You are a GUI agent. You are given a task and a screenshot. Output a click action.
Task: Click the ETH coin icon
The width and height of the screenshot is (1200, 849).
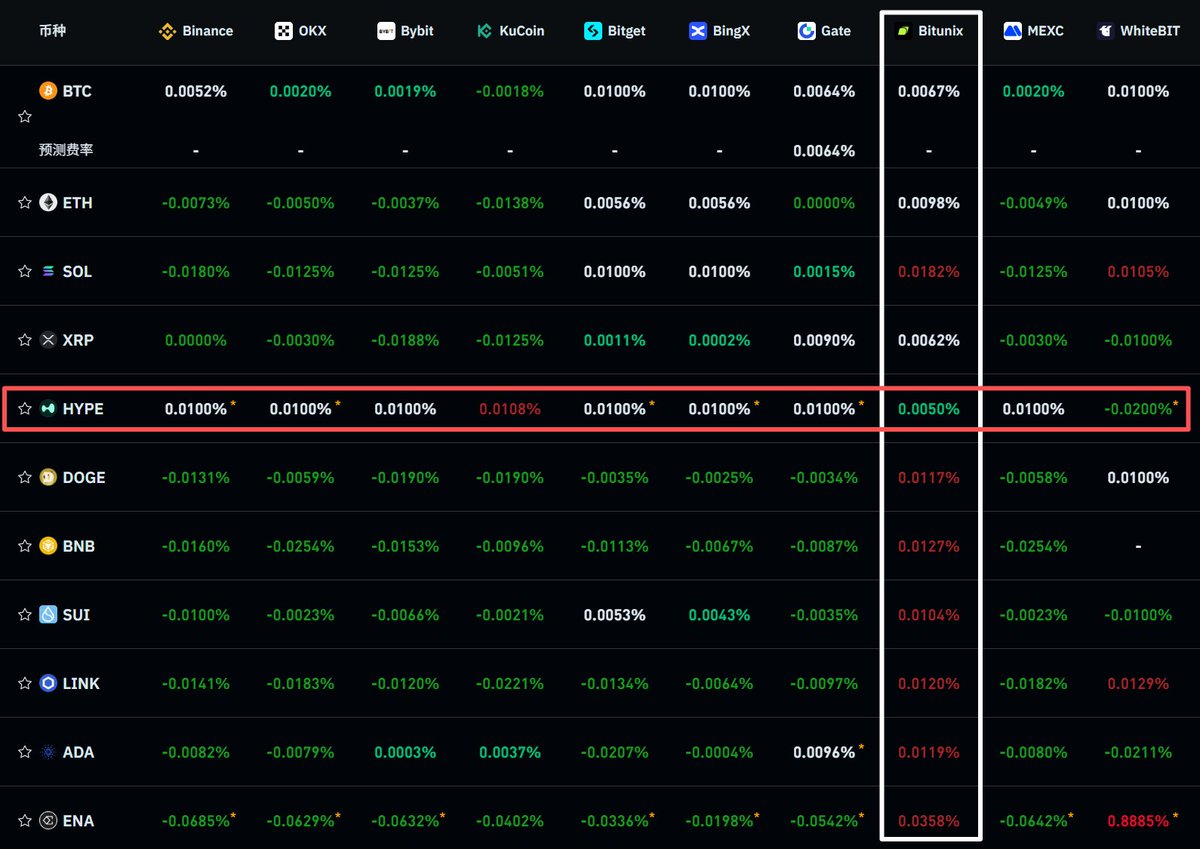48,203
